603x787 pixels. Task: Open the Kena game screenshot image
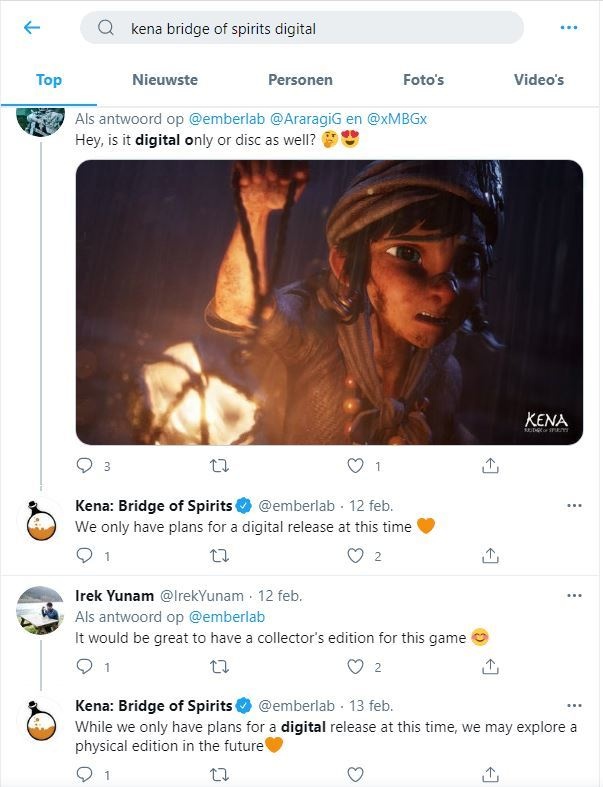coord(329,302)
